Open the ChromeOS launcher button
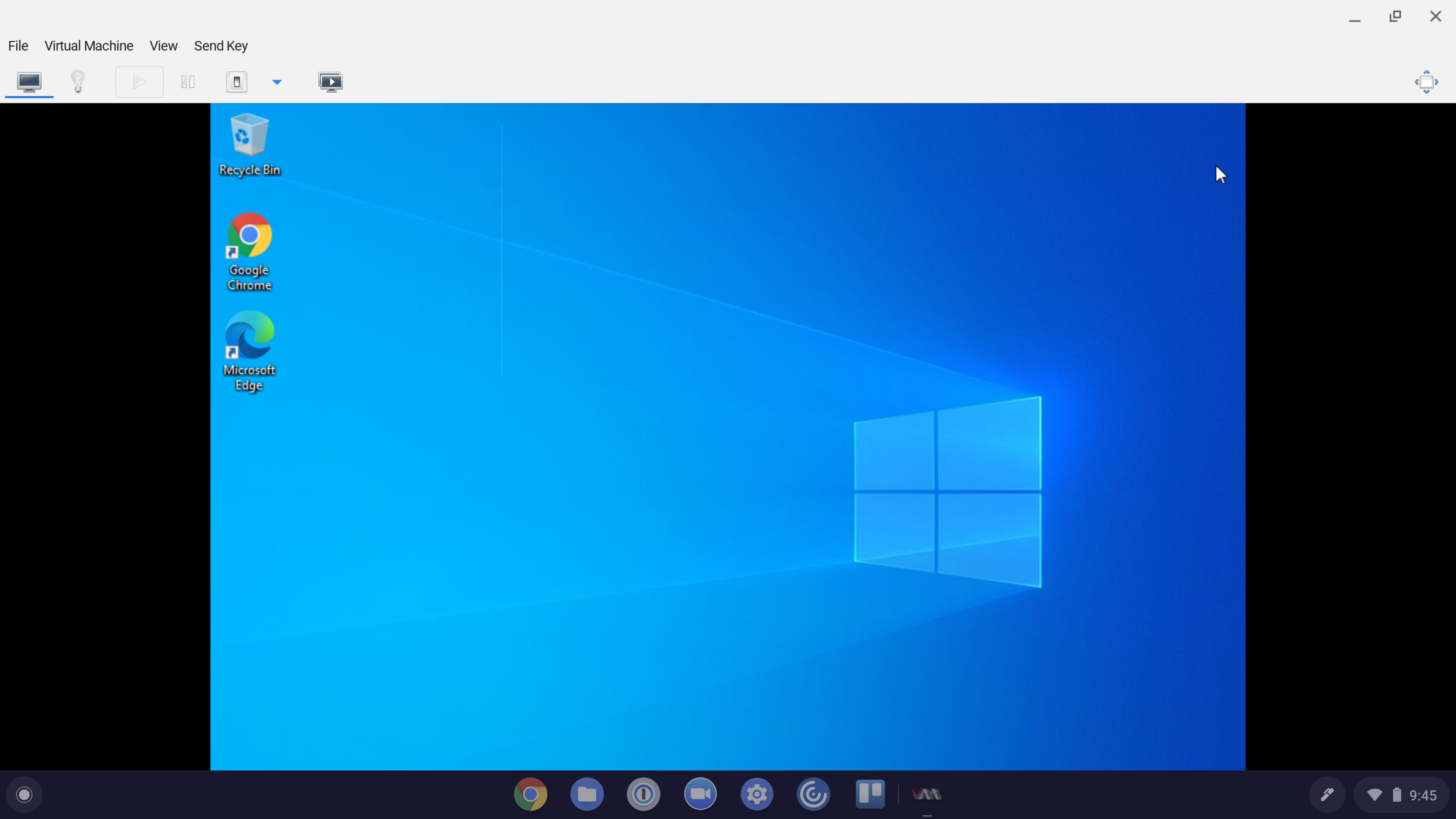Screen dimensions: 1456x819 [x=24, y=795]
